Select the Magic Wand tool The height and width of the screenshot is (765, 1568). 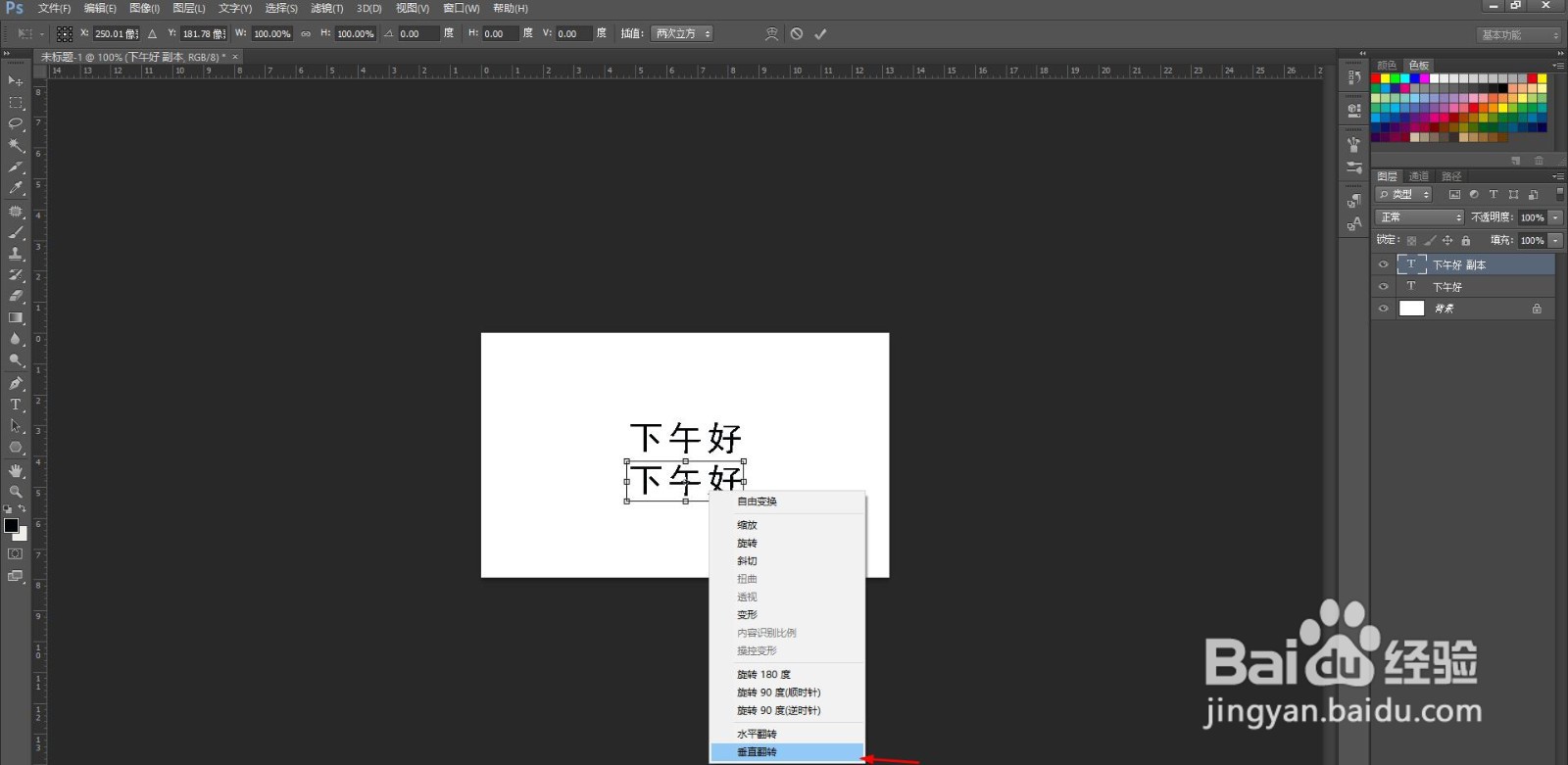16,145
